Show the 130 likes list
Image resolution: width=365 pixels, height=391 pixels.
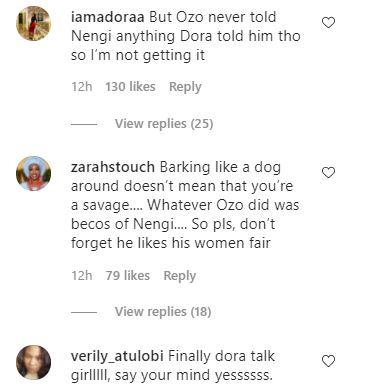(130, 87)
